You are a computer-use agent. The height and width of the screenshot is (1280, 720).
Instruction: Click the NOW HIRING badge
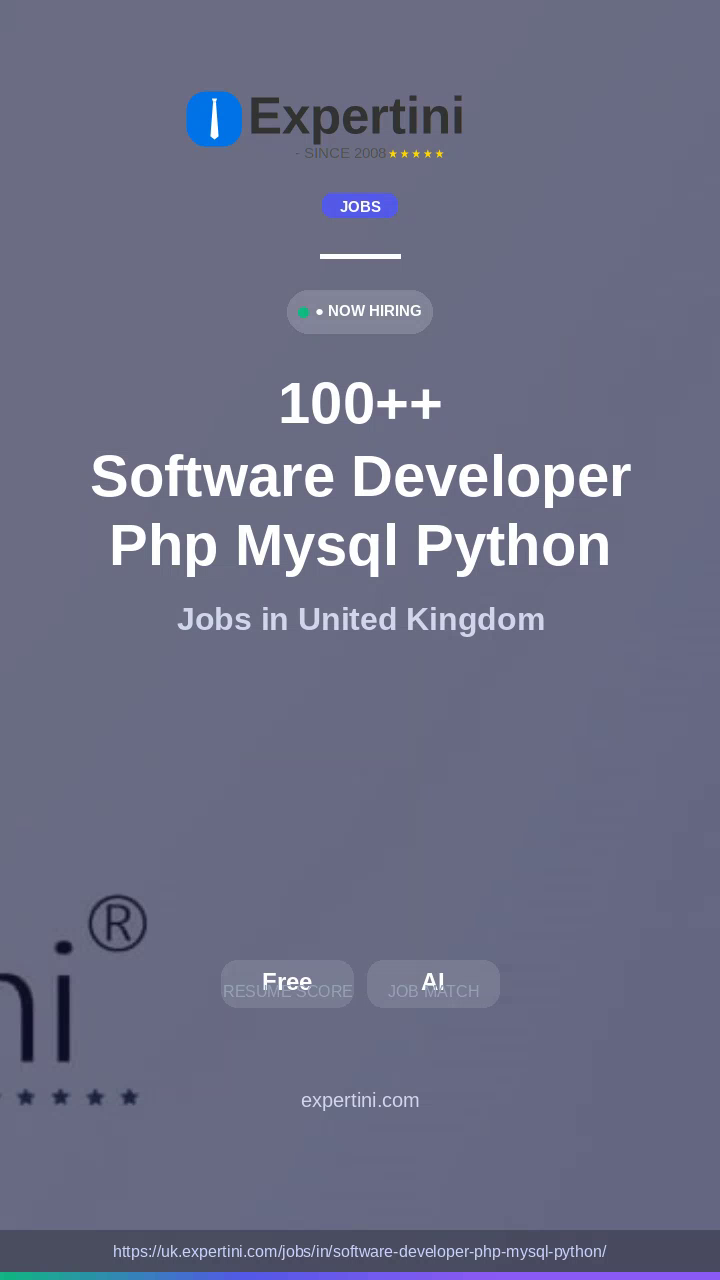coord(360,312)
